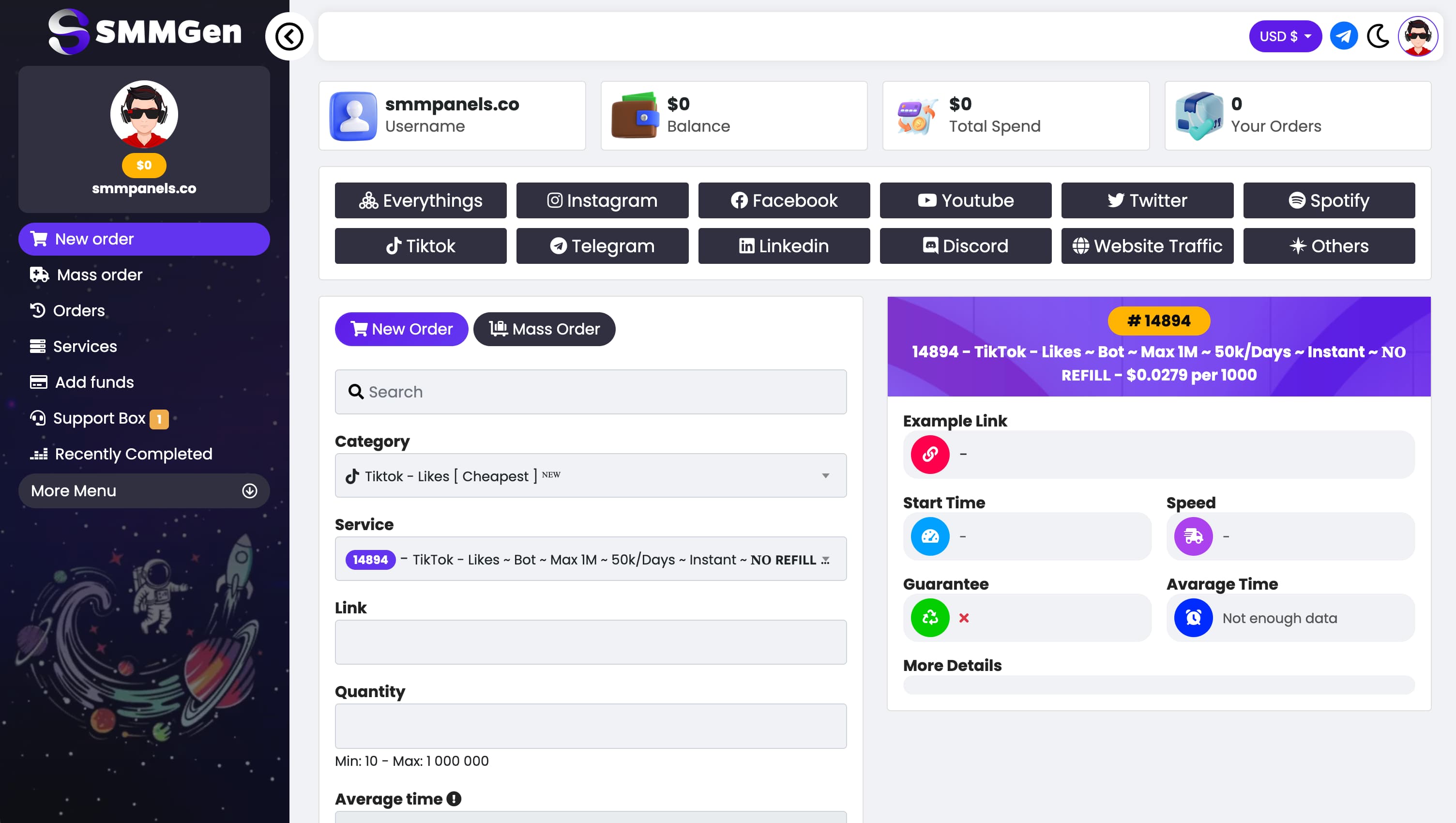Open Add funds from the sidebar
Viewport: 1456px width, 823px height.
click(94, 382)
